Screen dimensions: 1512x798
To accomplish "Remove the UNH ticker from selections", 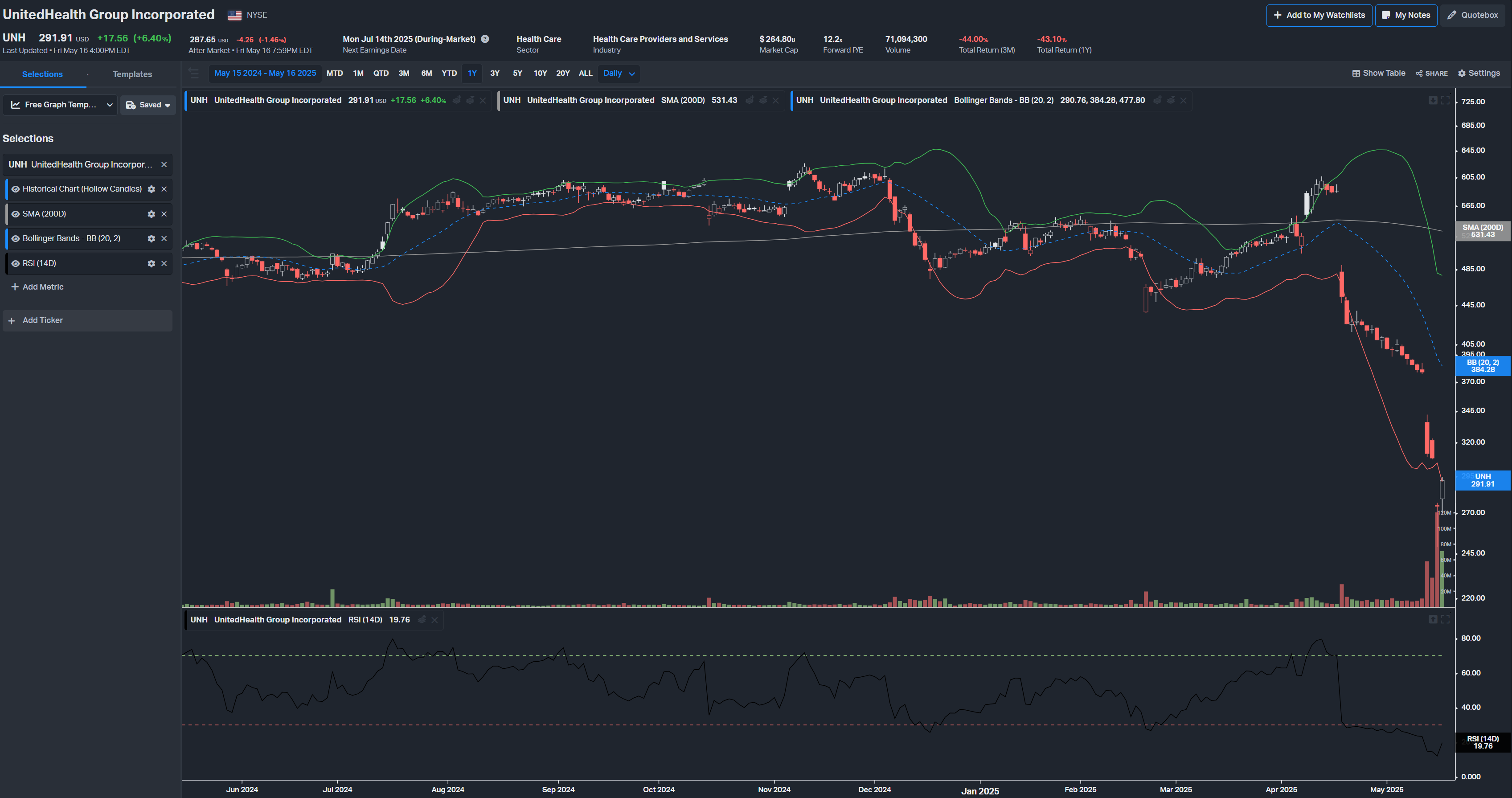I will (x=164, y=165).
